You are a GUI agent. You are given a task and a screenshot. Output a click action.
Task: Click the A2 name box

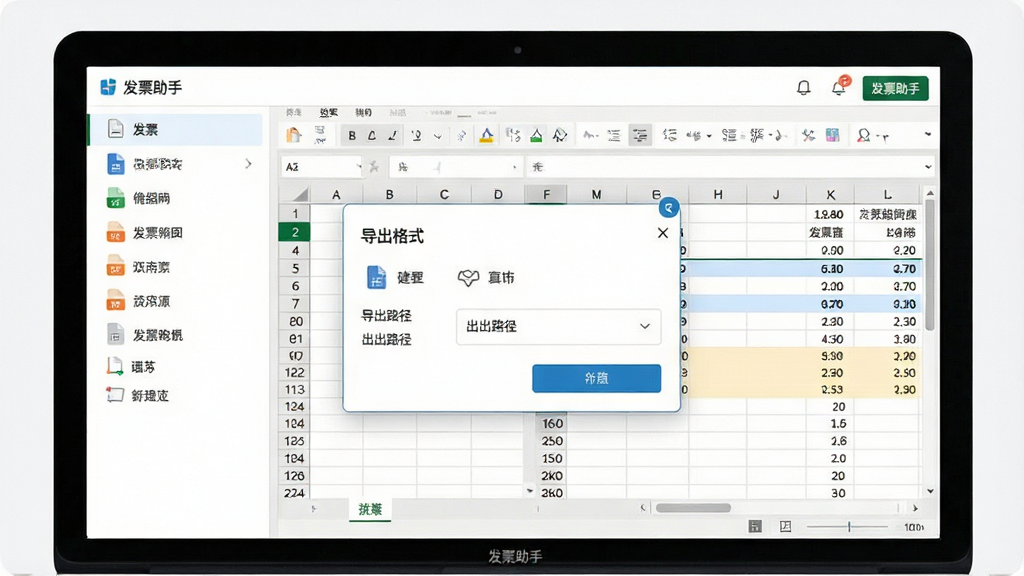[321, 167]
